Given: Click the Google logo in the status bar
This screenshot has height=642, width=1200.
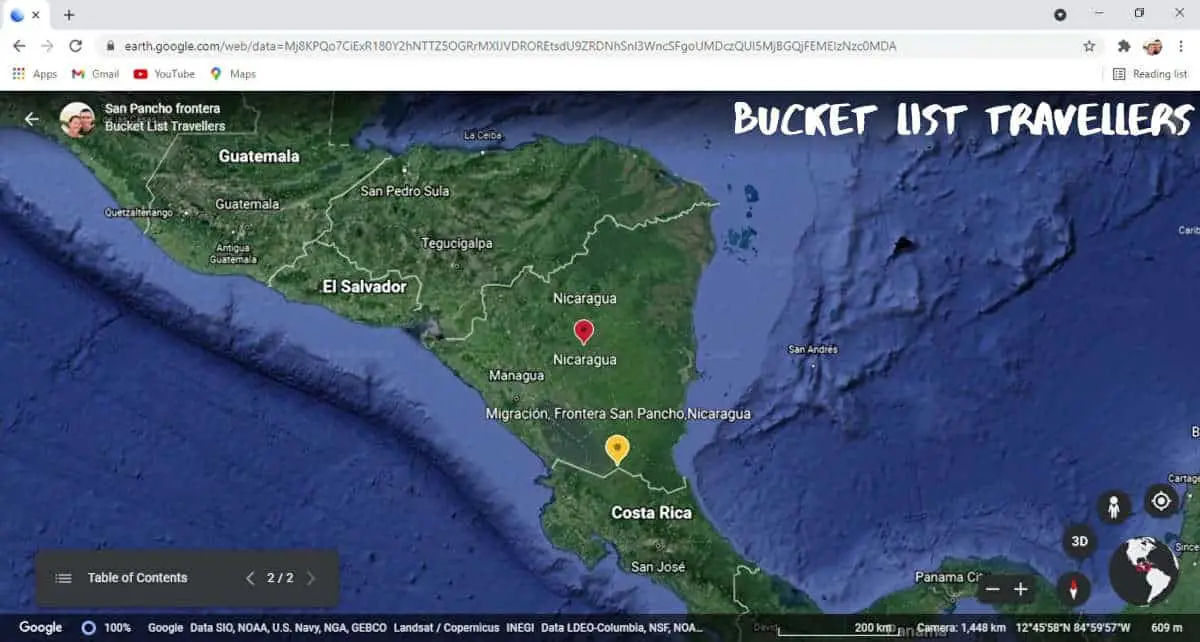Looking at the screenshot, I should tap(38, 627).
